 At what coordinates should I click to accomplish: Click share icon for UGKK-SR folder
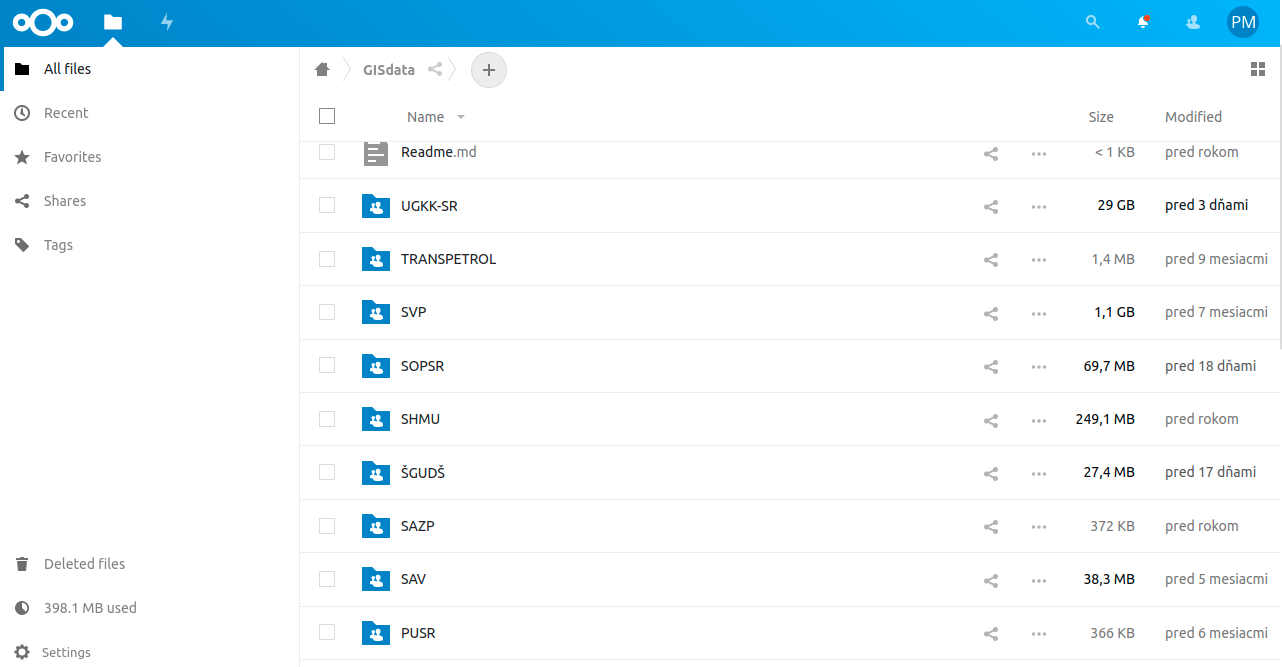pos(991,206)
